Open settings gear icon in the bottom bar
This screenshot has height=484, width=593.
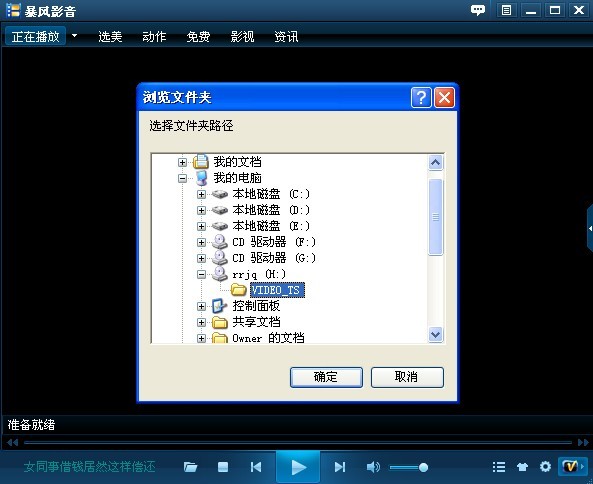545,467
